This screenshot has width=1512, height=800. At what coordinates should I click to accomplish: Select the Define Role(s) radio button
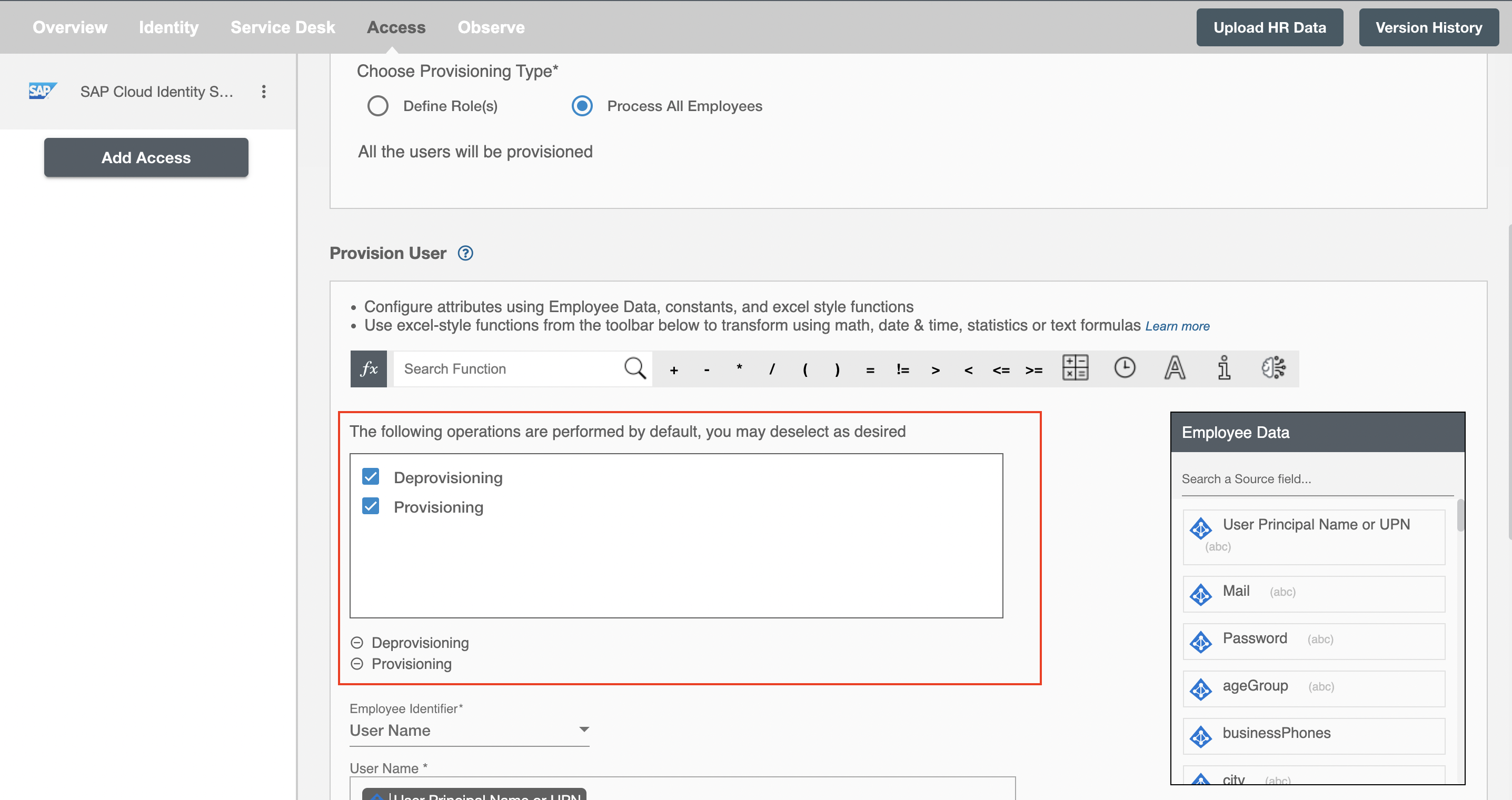(378, 104)
